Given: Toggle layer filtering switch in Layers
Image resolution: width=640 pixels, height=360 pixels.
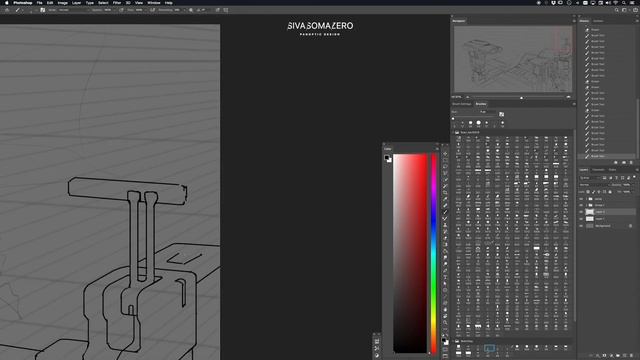Looking at the screenshot, I should point(634,177).
